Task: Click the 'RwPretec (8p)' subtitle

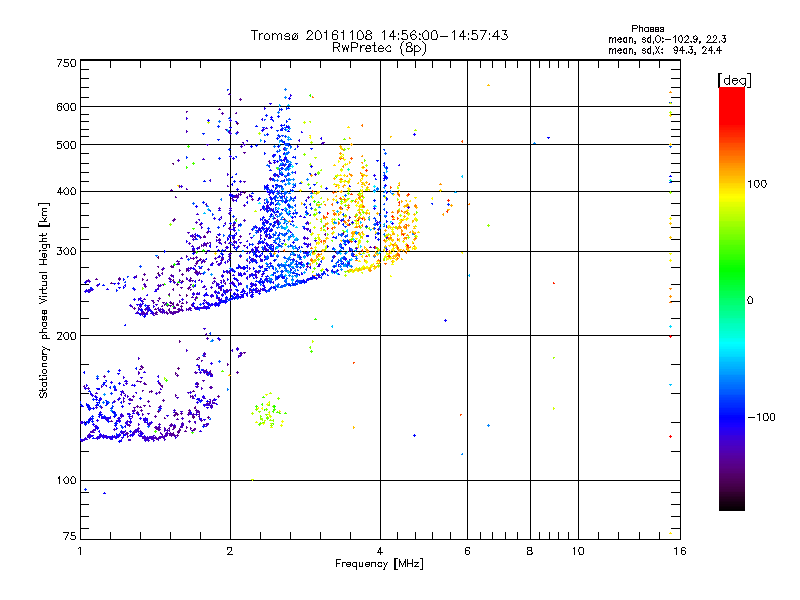Action: tap(379, 48)
